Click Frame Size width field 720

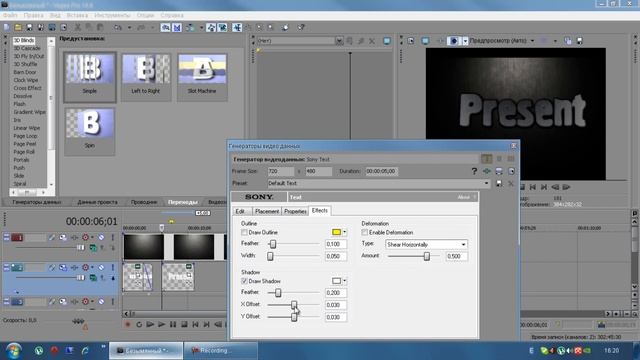click(x=280, y=171)
